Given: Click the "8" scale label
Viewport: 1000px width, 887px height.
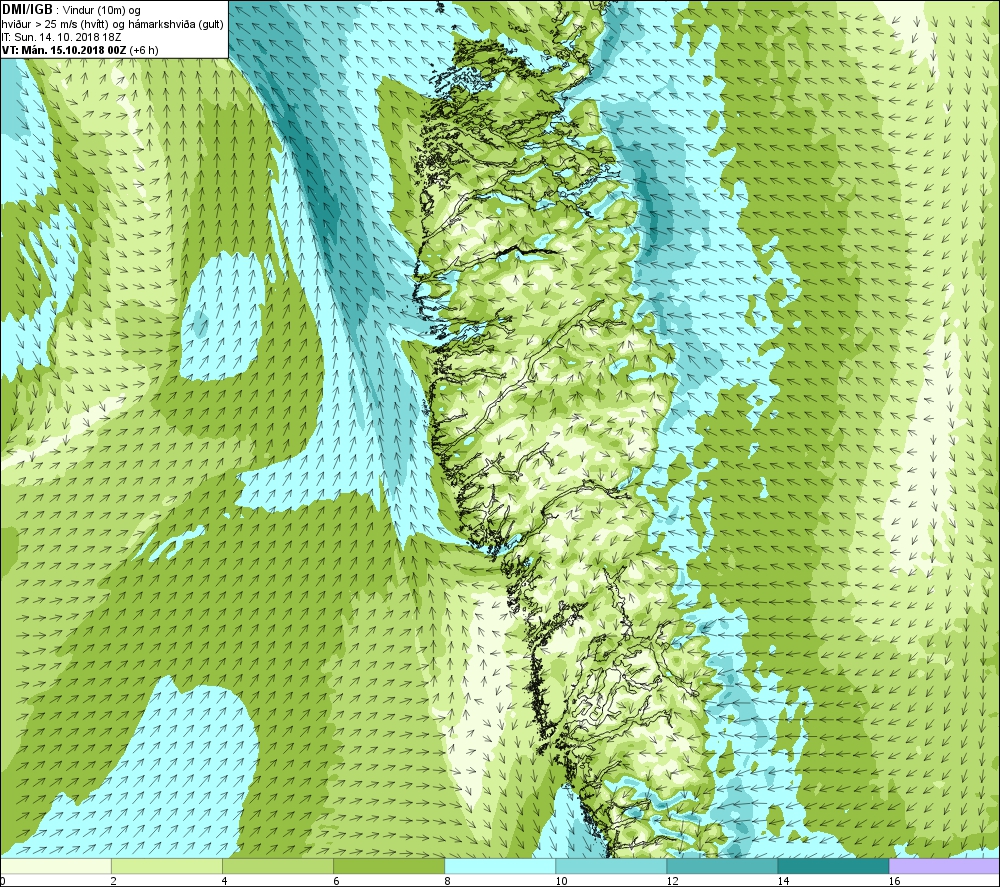Looking at the screenshot, I should pos(447,881).
